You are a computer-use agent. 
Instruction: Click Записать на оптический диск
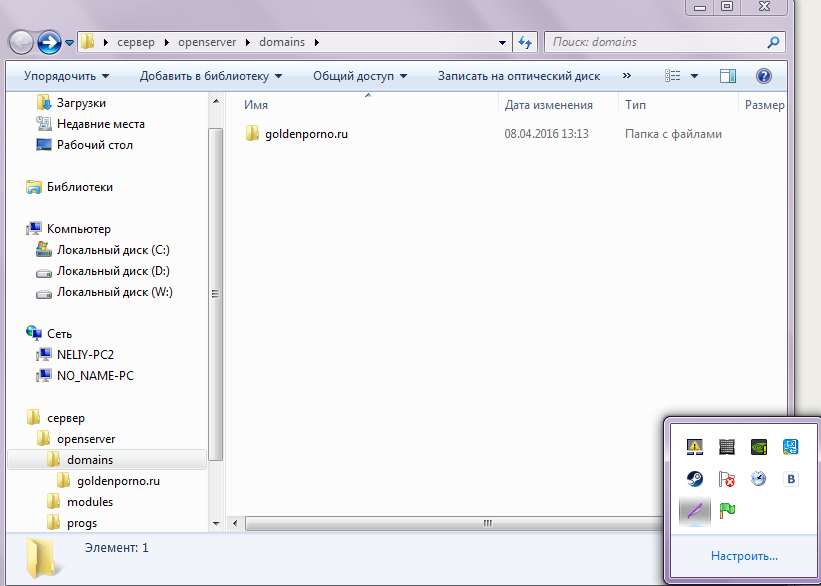click(518, 76)
